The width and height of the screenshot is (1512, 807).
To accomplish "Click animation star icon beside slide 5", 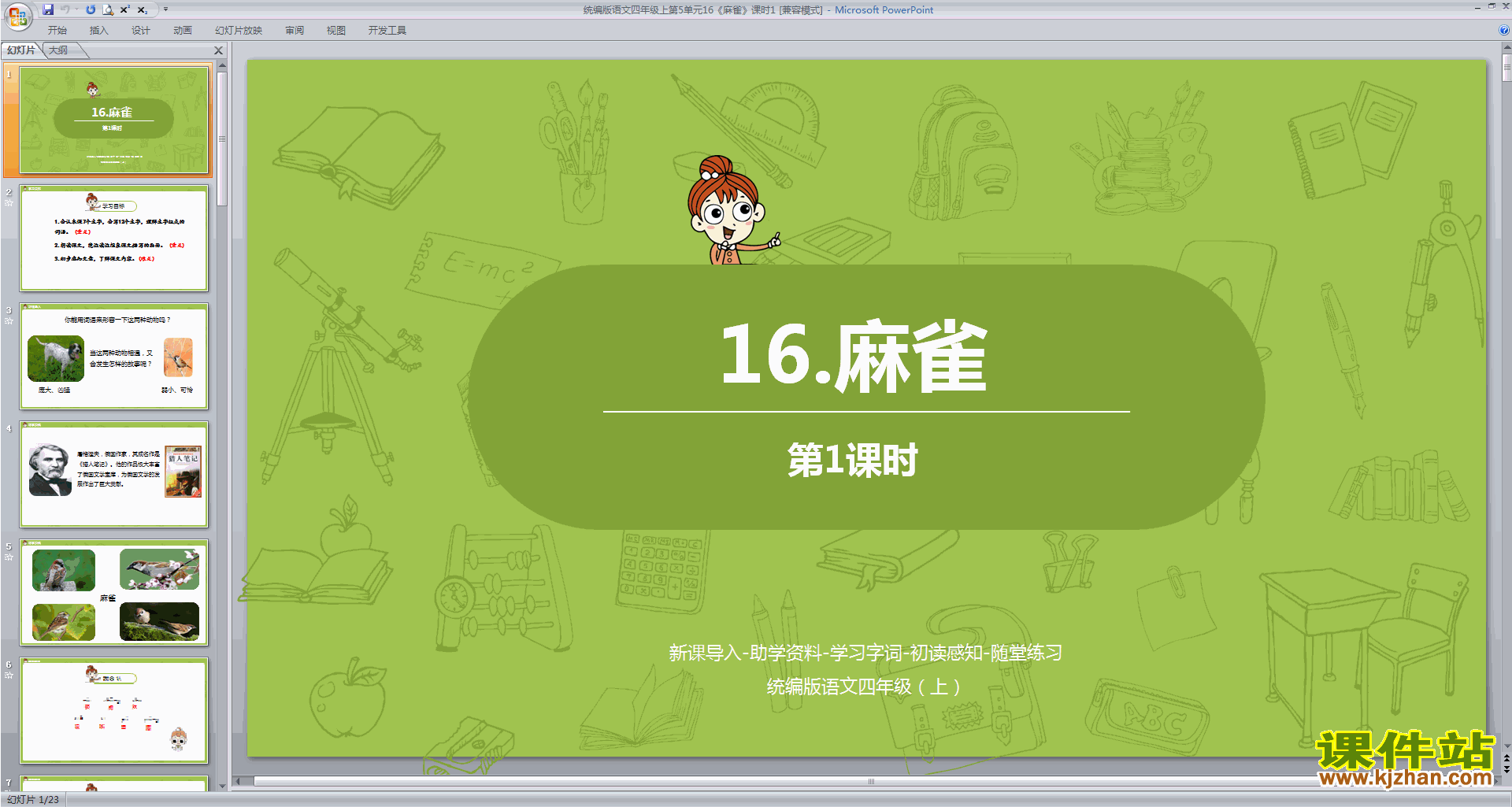I will [9, 557].
